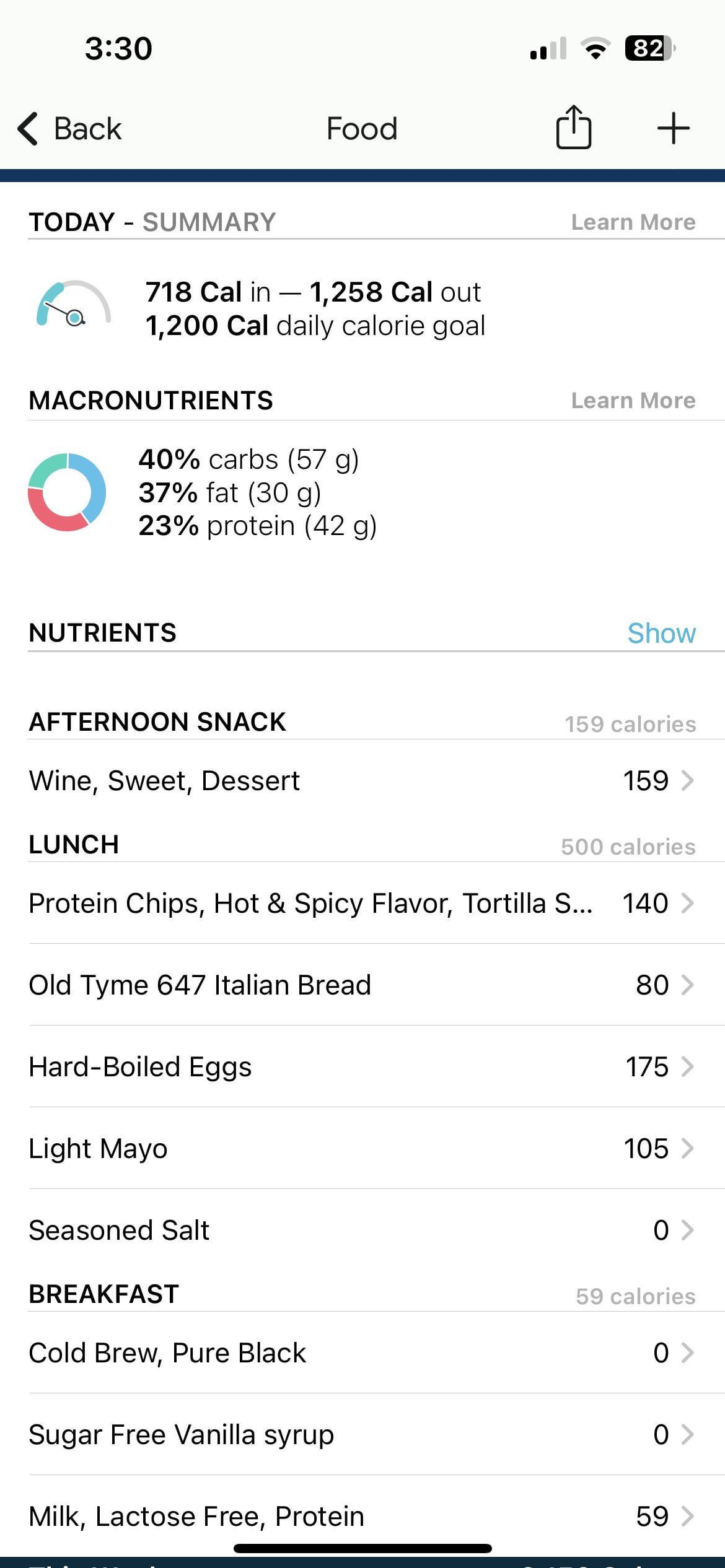
Task: Open the Protein Chips entry chevron
Action: [687, 903]
